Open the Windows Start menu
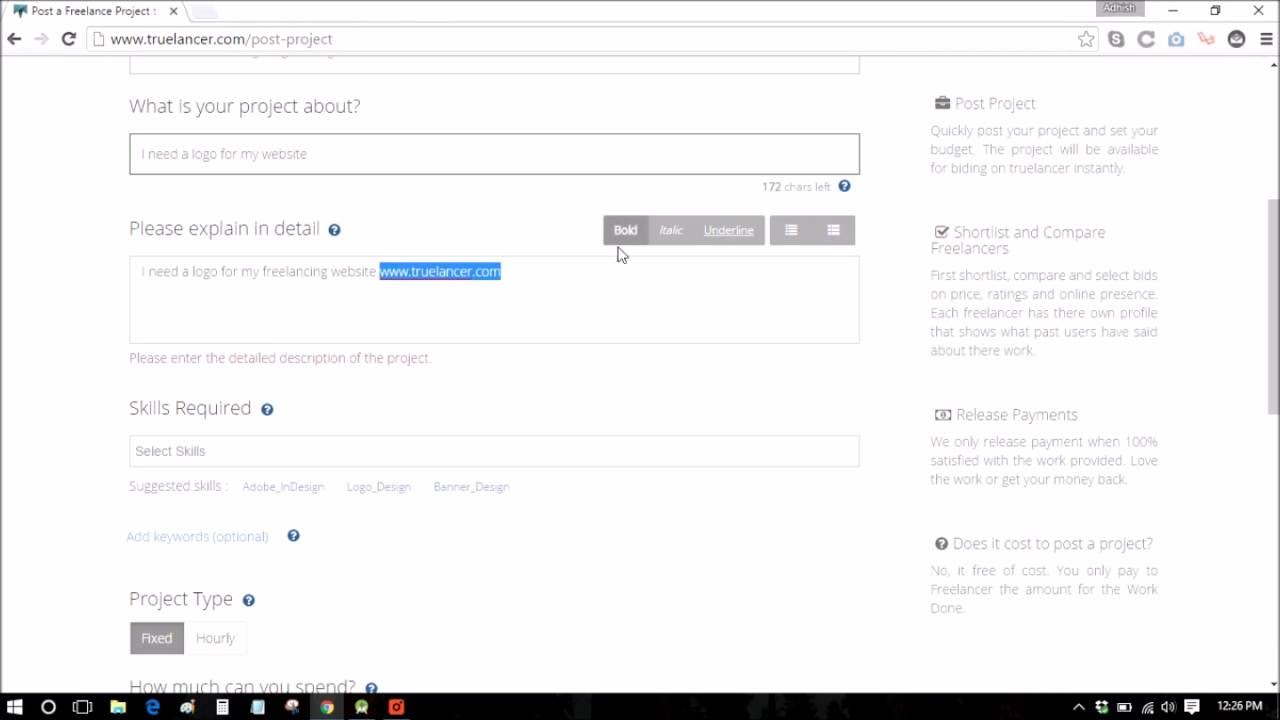The height and width of the screenshot is (720, 1280). [x=14, y=707]
